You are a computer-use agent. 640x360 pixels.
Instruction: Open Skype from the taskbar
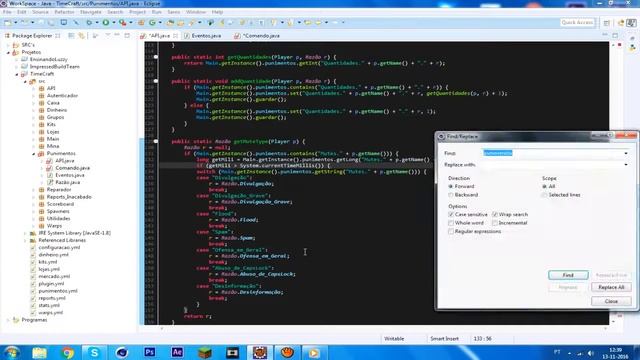[x=94, y=352]
